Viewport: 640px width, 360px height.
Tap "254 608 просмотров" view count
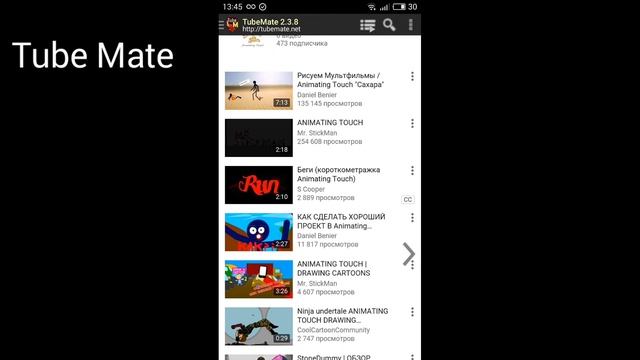pyautogui.click(x=329, y=142)
